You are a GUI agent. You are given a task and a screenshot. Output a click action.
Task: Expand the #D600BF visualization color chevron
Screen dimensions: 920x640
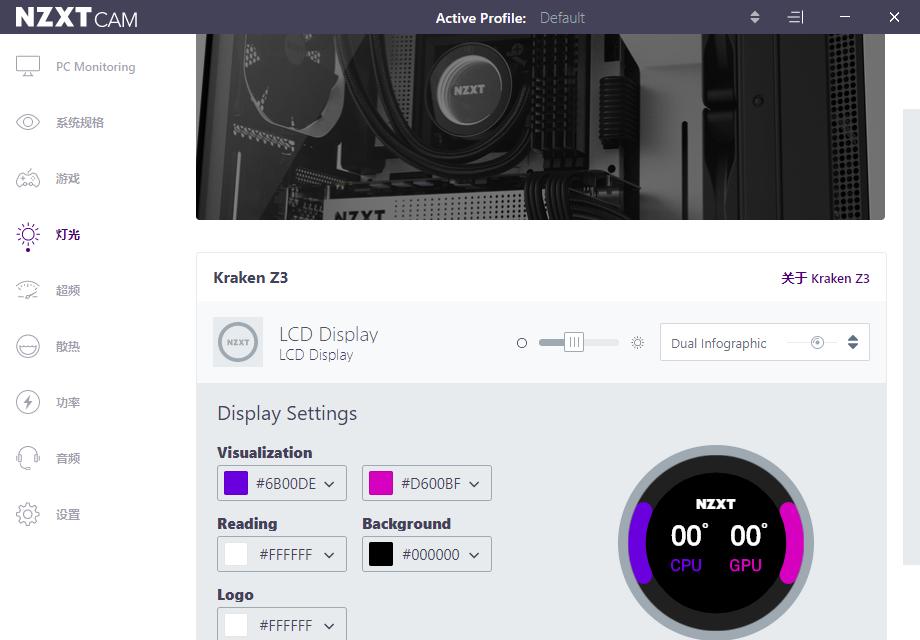pyautogui.click(x=474, y=484)
